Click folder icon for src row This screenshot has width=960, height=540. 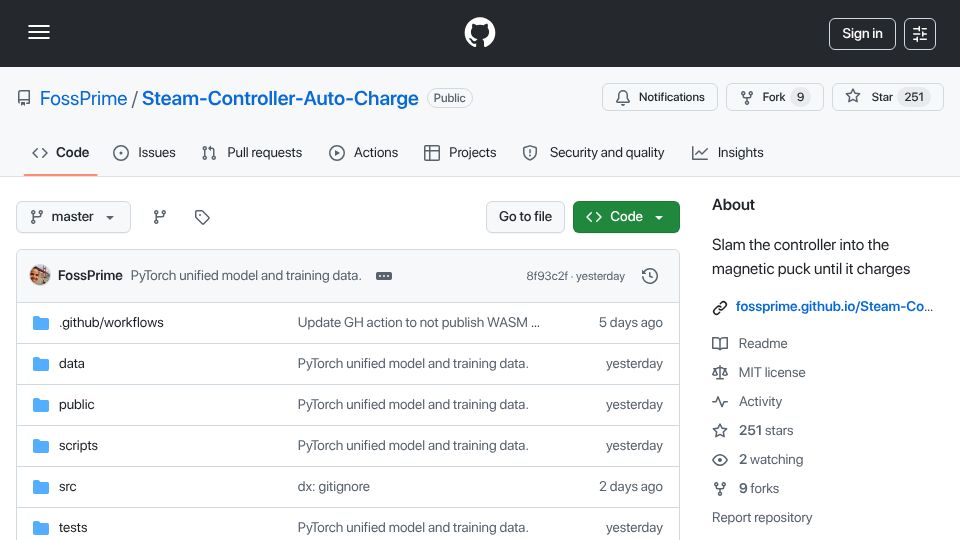click(41, 487)
